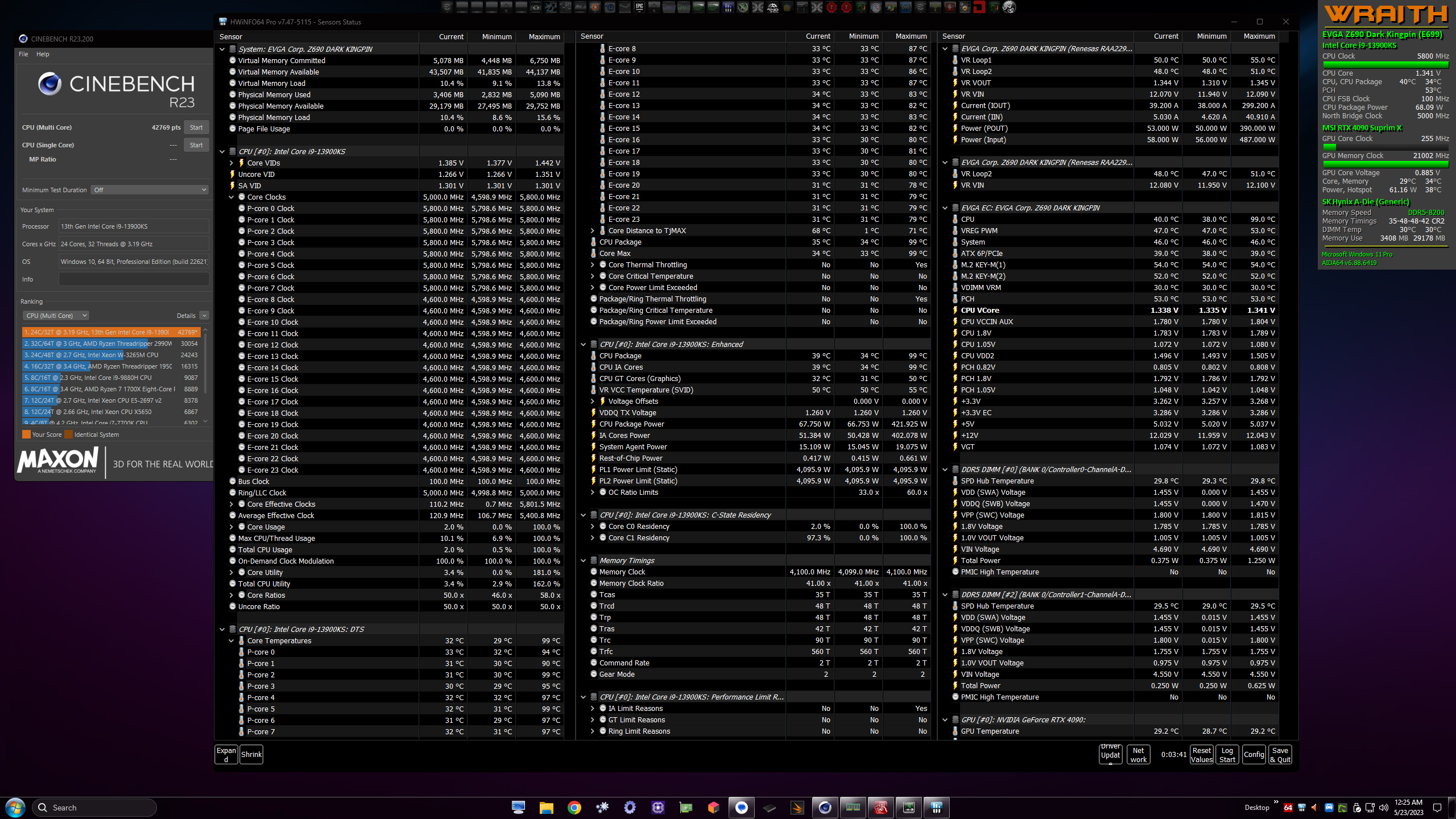The width and height of the screenshot is (1456, 819).
Task: Expand Core Effective Clocks
Action: [231, 504]
